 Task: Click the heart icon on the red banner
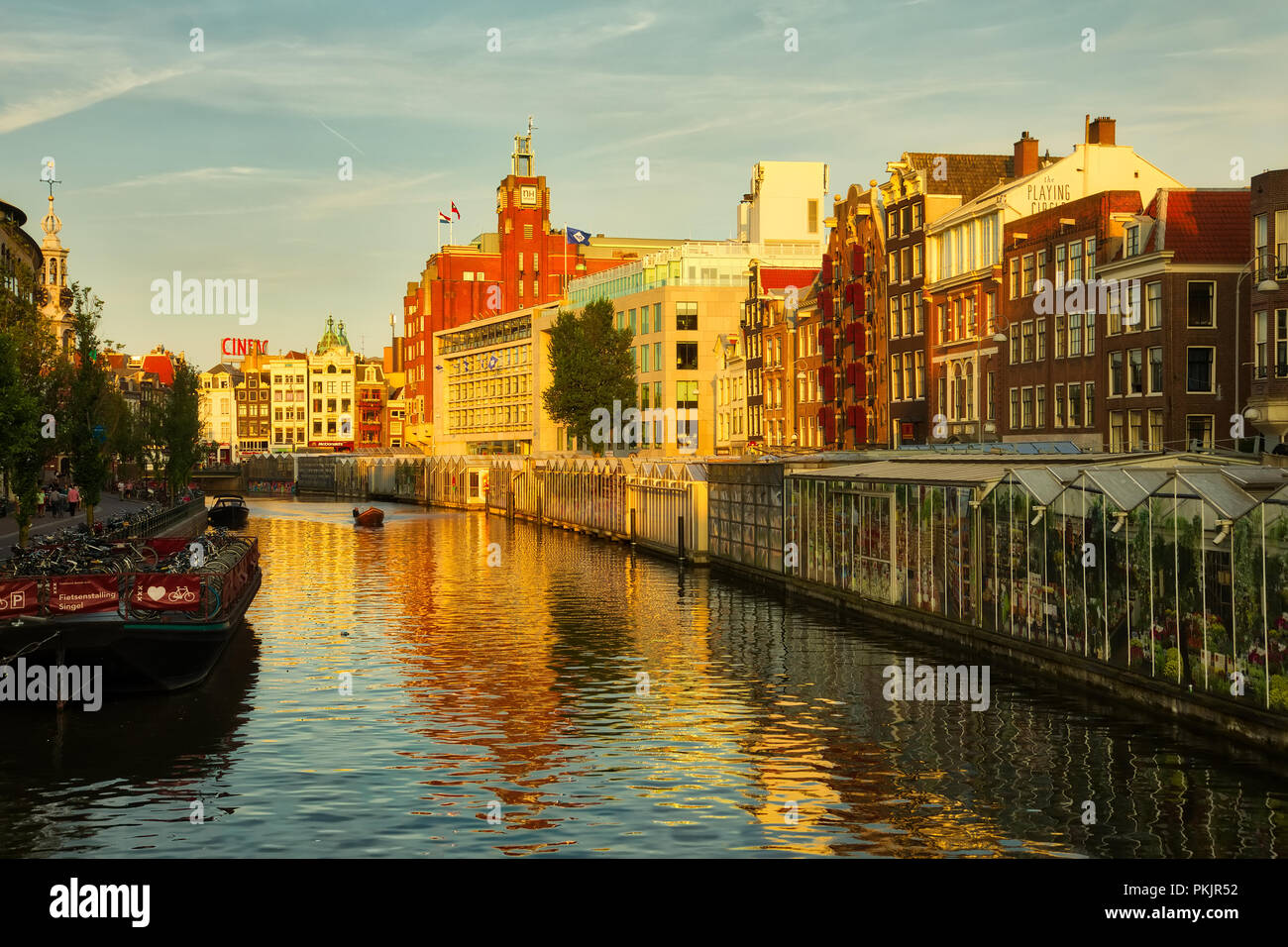[156, 594]
